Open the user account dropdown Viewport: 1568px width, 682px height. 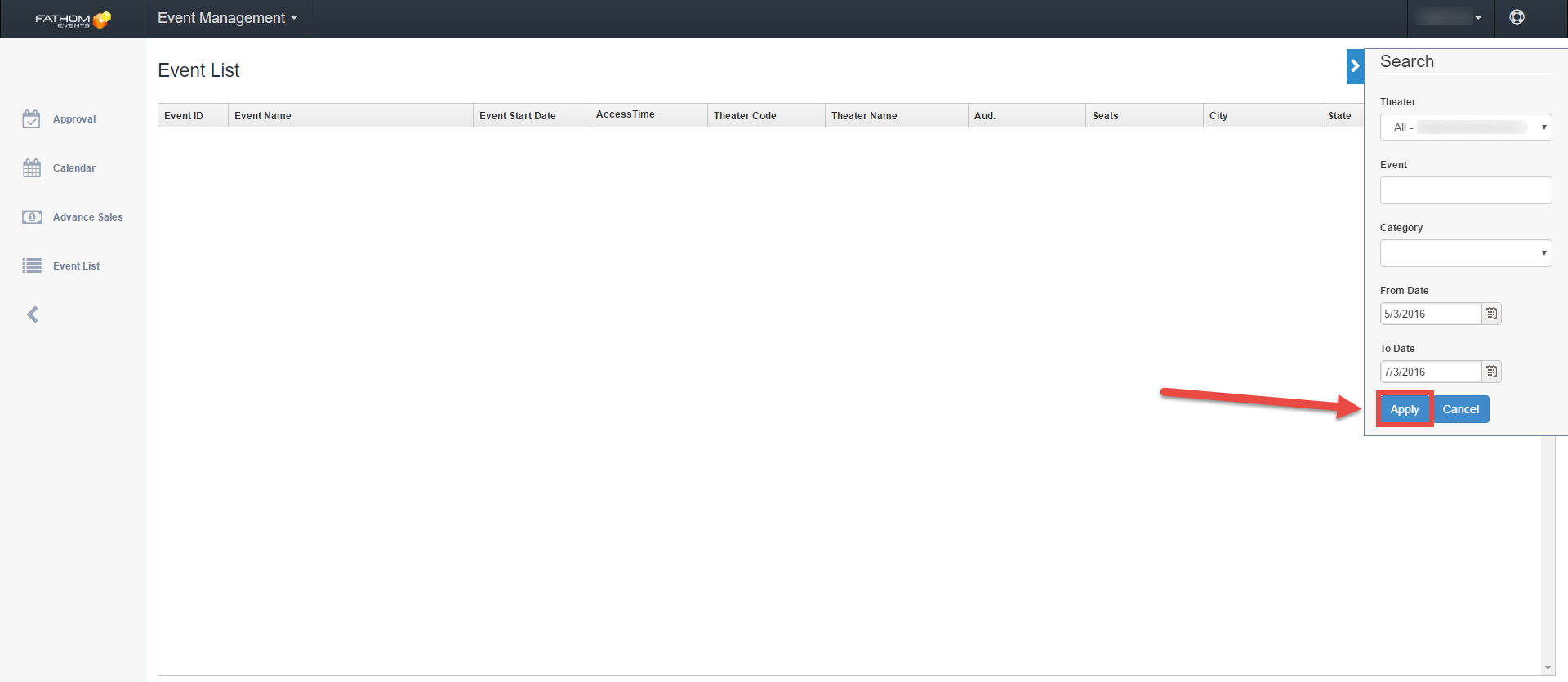[x=1450, y=17]
